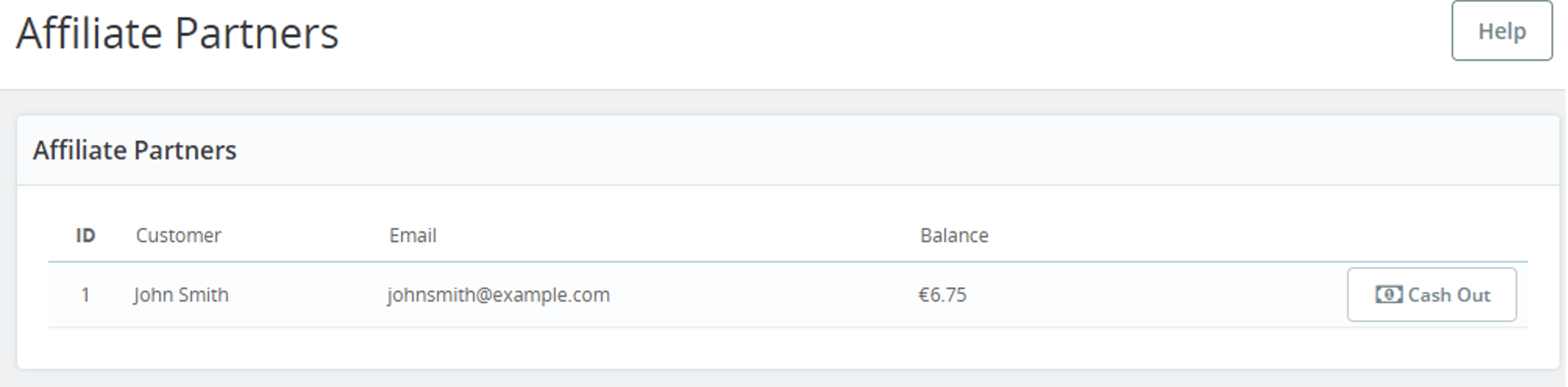Click the white top bar left of Help
This screenshot has height=387, width=1568.
coord(886,32)
